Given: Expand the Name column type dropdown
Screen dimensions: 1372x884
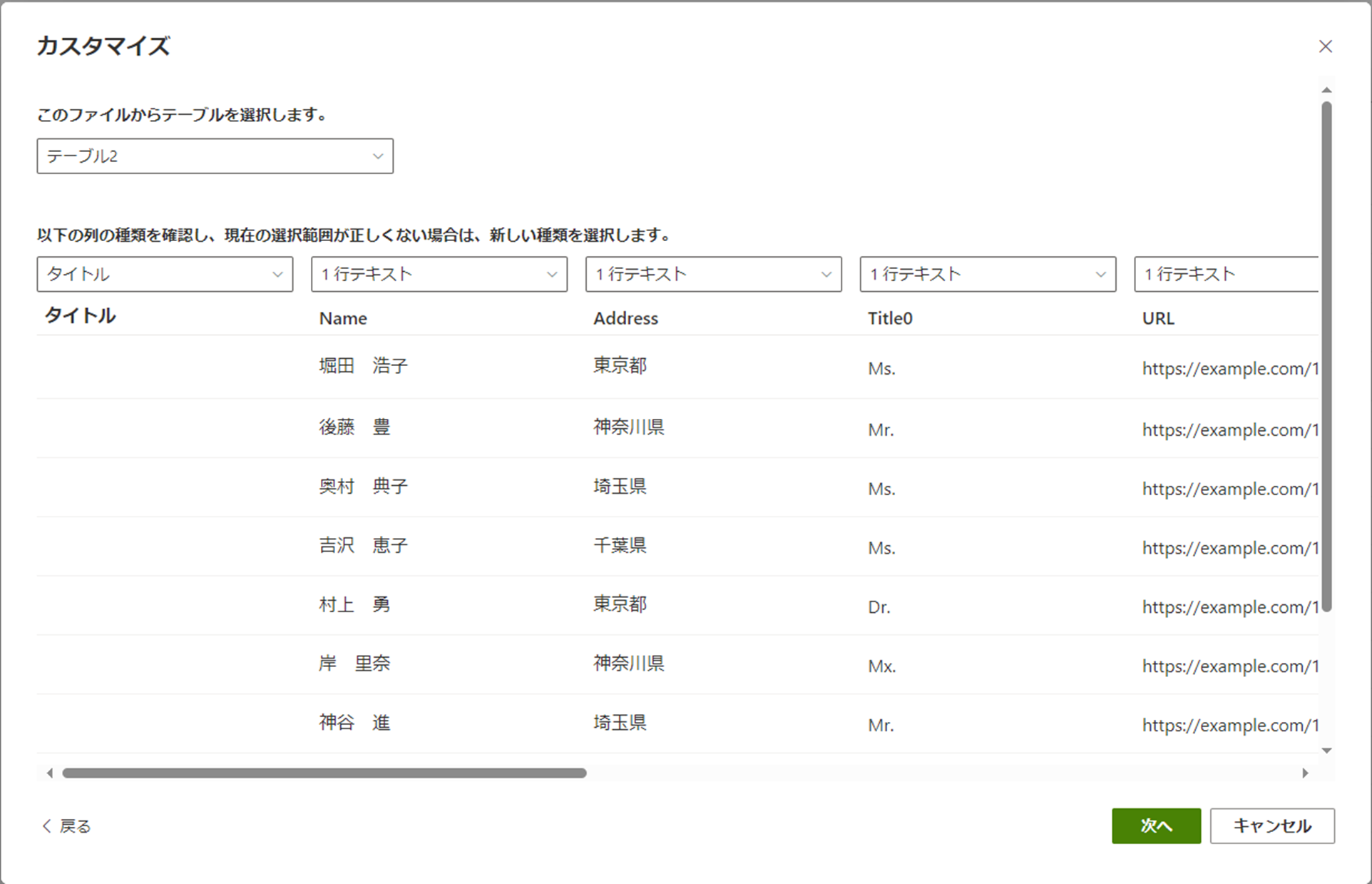Looking at the screenshot, I should (x=439, y=275).
